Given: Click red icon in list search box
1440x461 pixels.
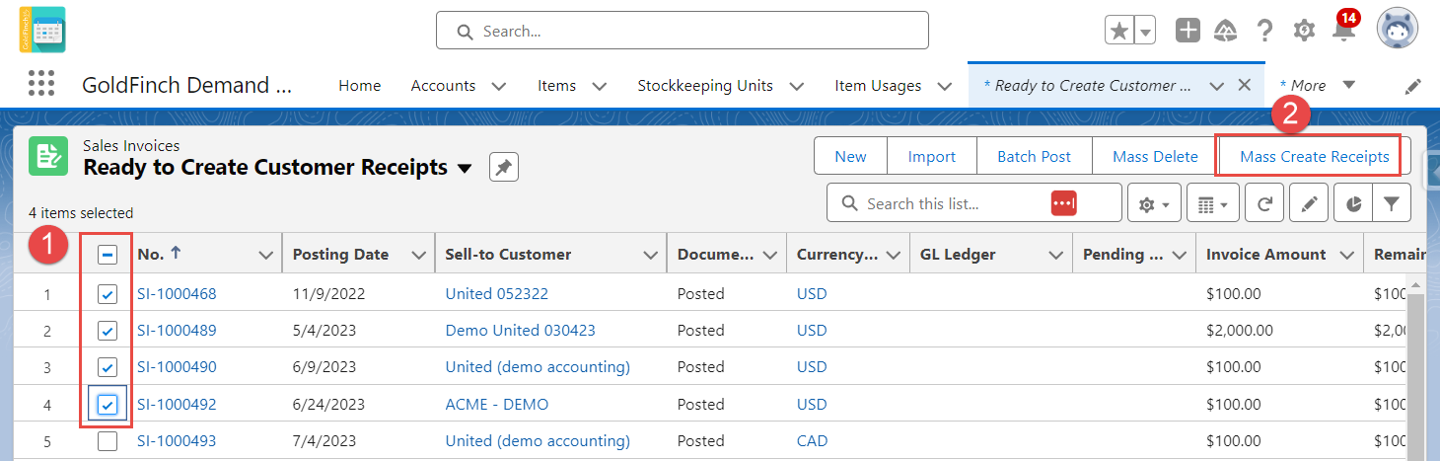Looking at the screenshot, I should (1063, 203).
